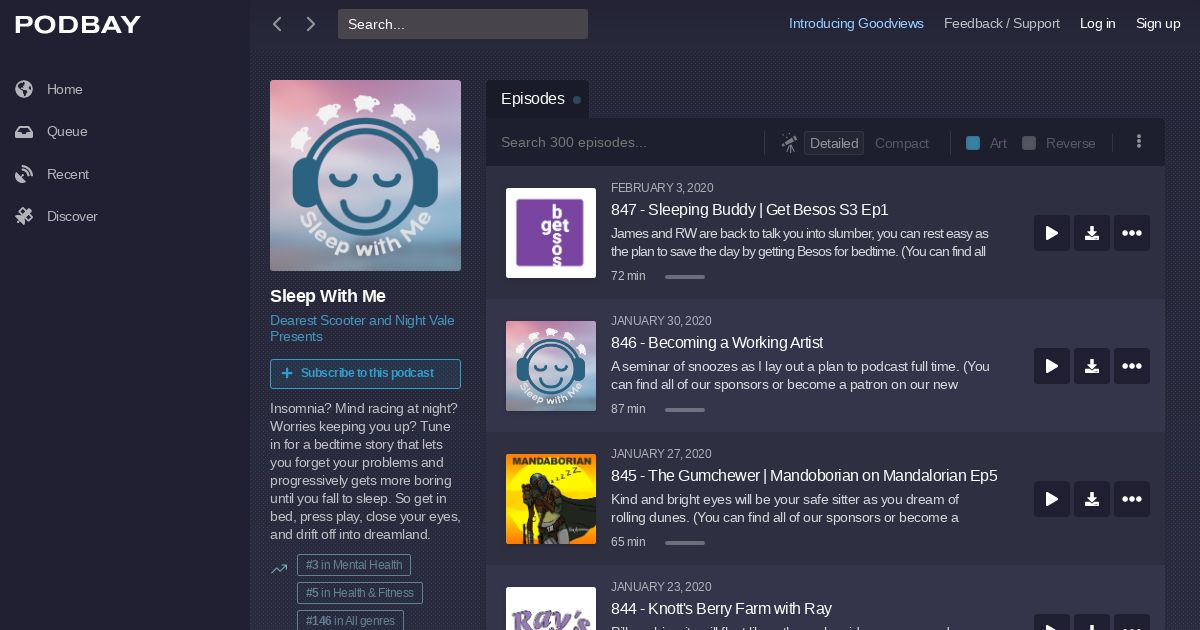This screenshot has height=630, width=1200.
Task: Open episode title 844 - Knott's Berry Farm with Ray
Action: tap(721, 609)
